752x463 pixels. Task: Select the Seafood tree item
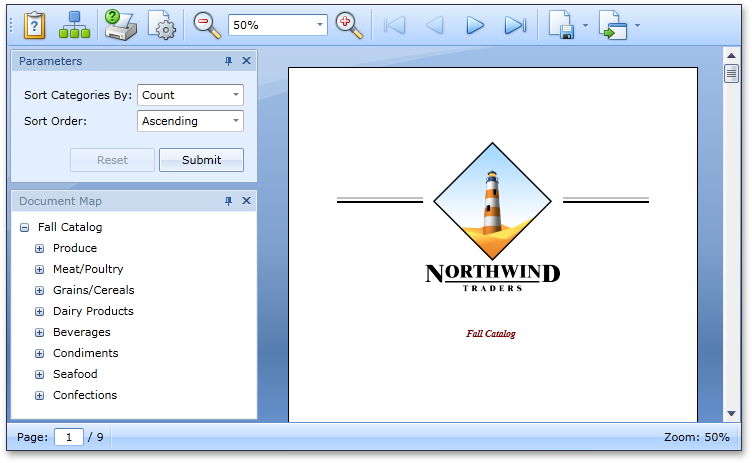(x=75, y=374)
